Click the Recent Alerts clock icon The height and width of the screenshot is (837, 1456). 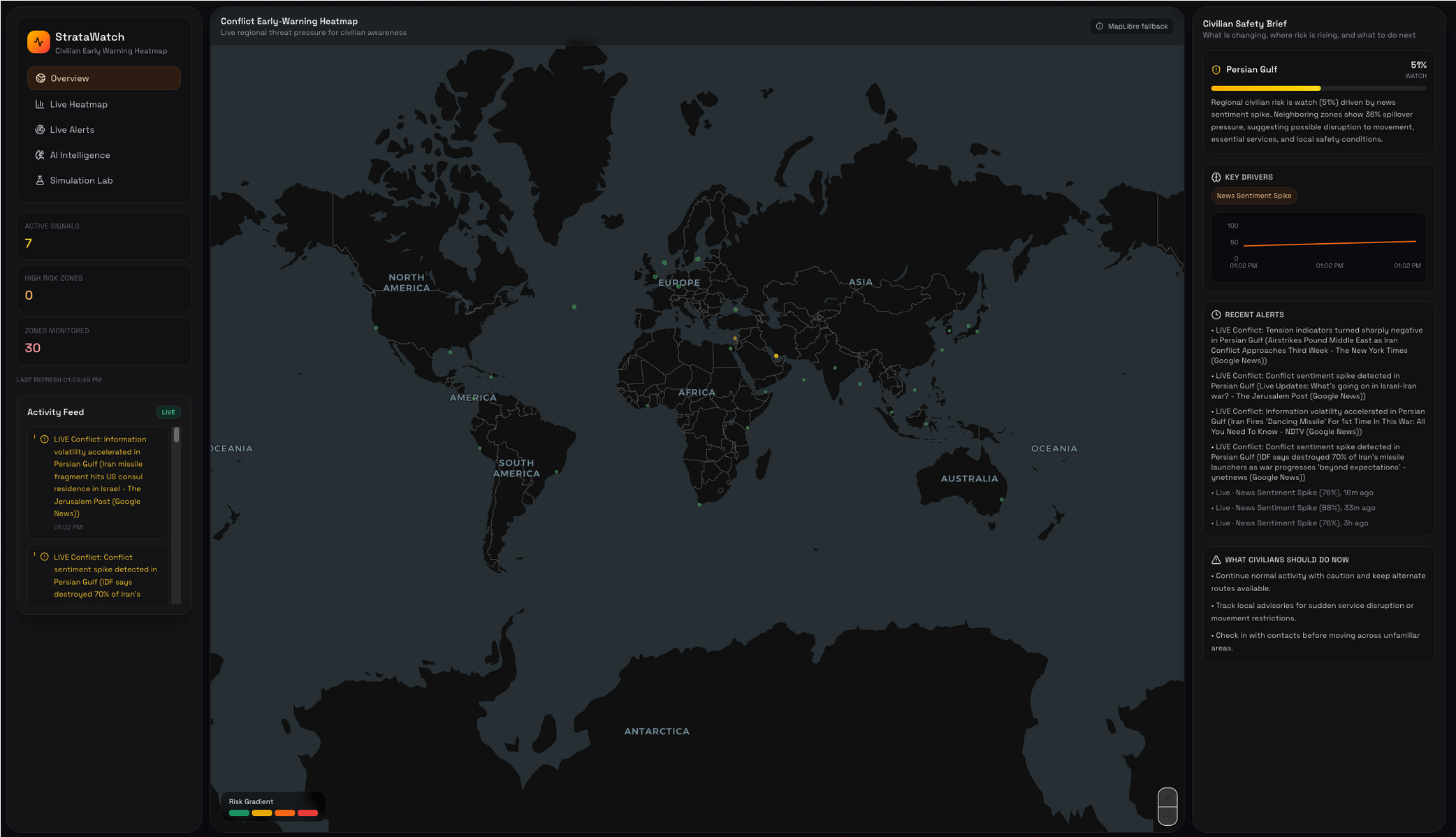click(x=1216, y=315)
